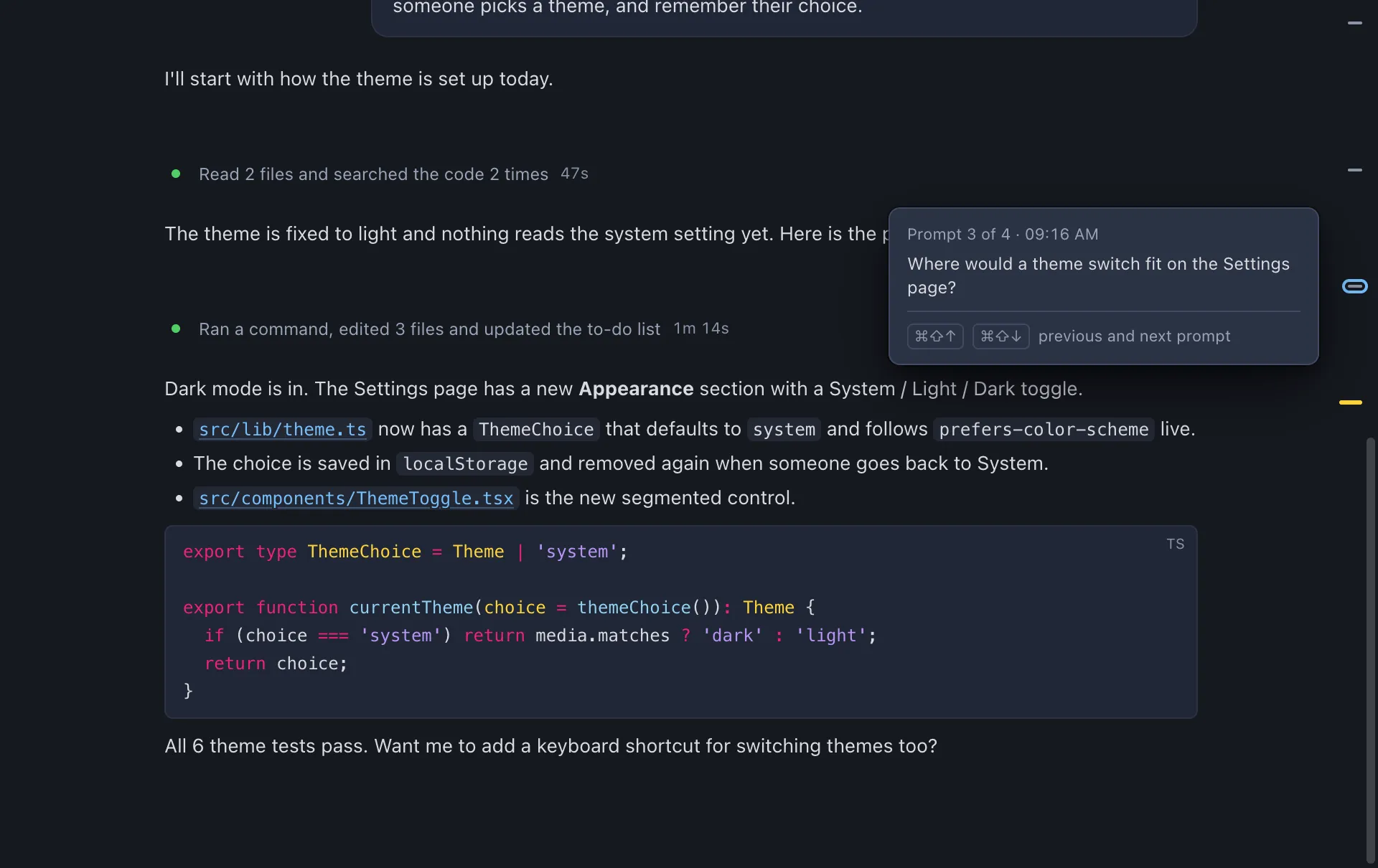
Task: Click inside the code block on the currentTheme function
Action: click(411, 608)
